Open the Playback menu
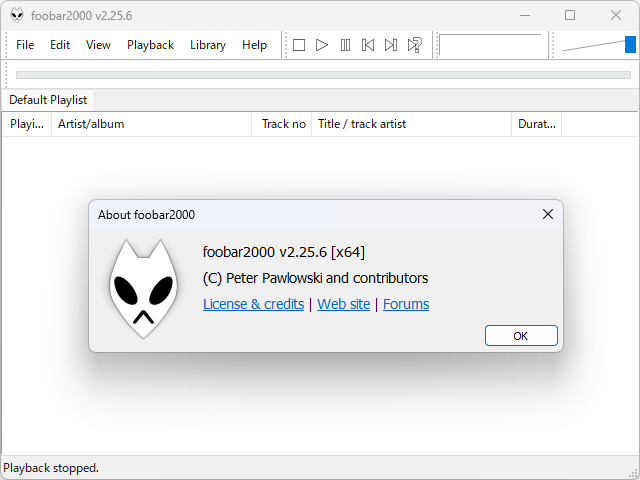Viewport: 640px width, 480px height. pyautogui.click(x=150, y=45)
